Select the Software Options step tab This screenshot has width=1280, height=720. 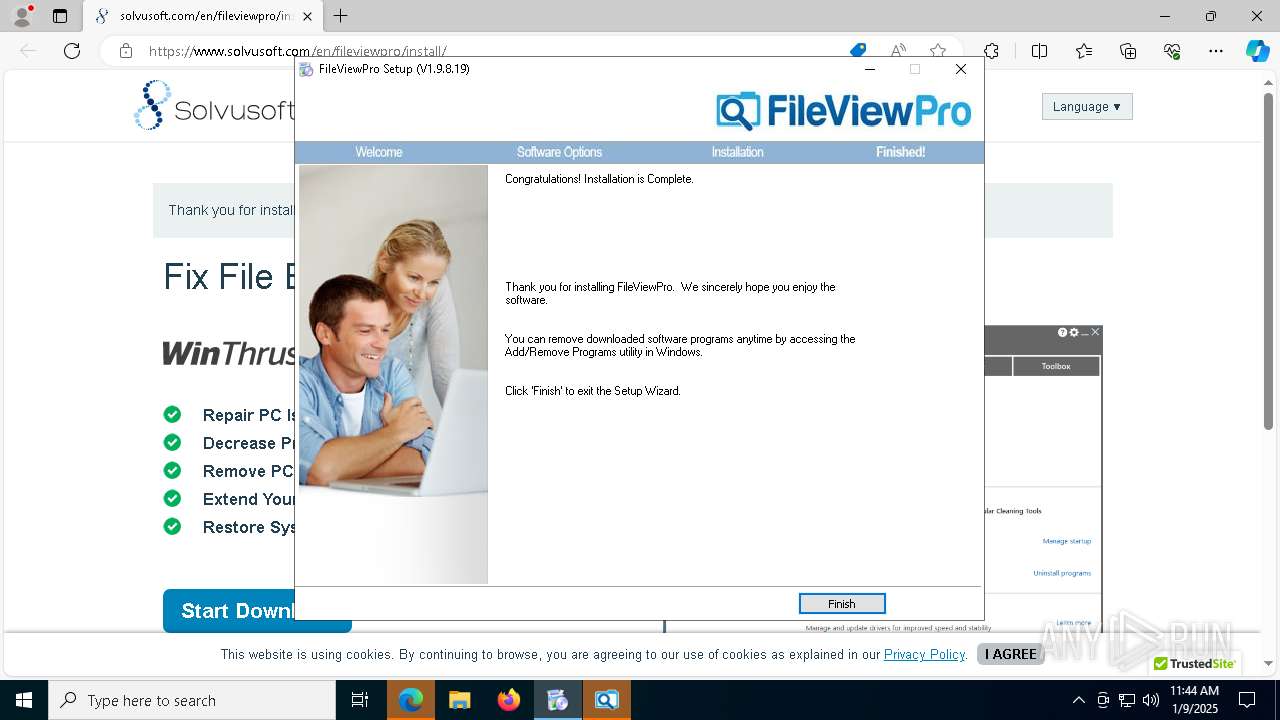[559, 152]
